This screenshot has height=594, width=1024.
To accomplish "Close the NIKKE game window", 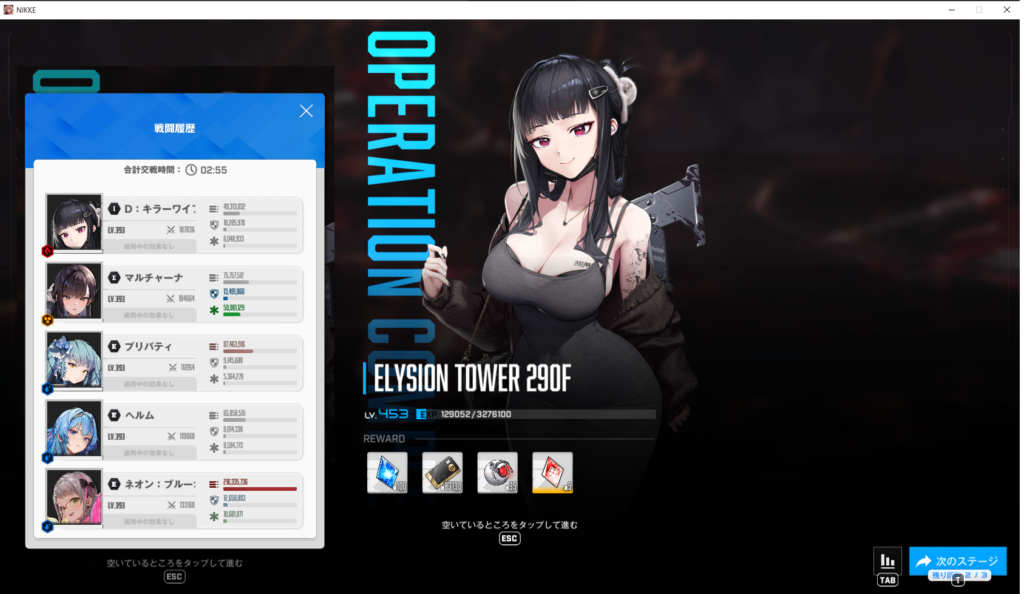I will 1006,10.
